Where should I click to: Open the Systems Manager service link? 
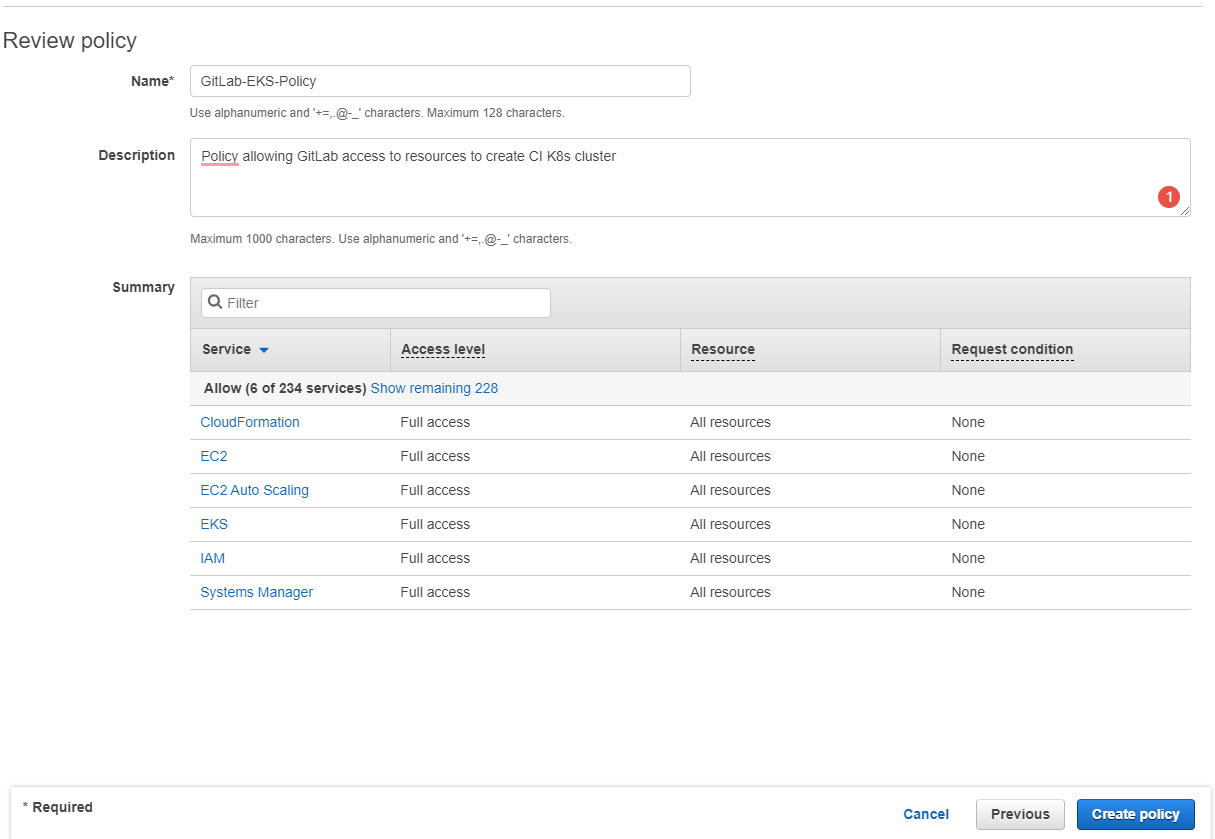(x=257, y=592)
